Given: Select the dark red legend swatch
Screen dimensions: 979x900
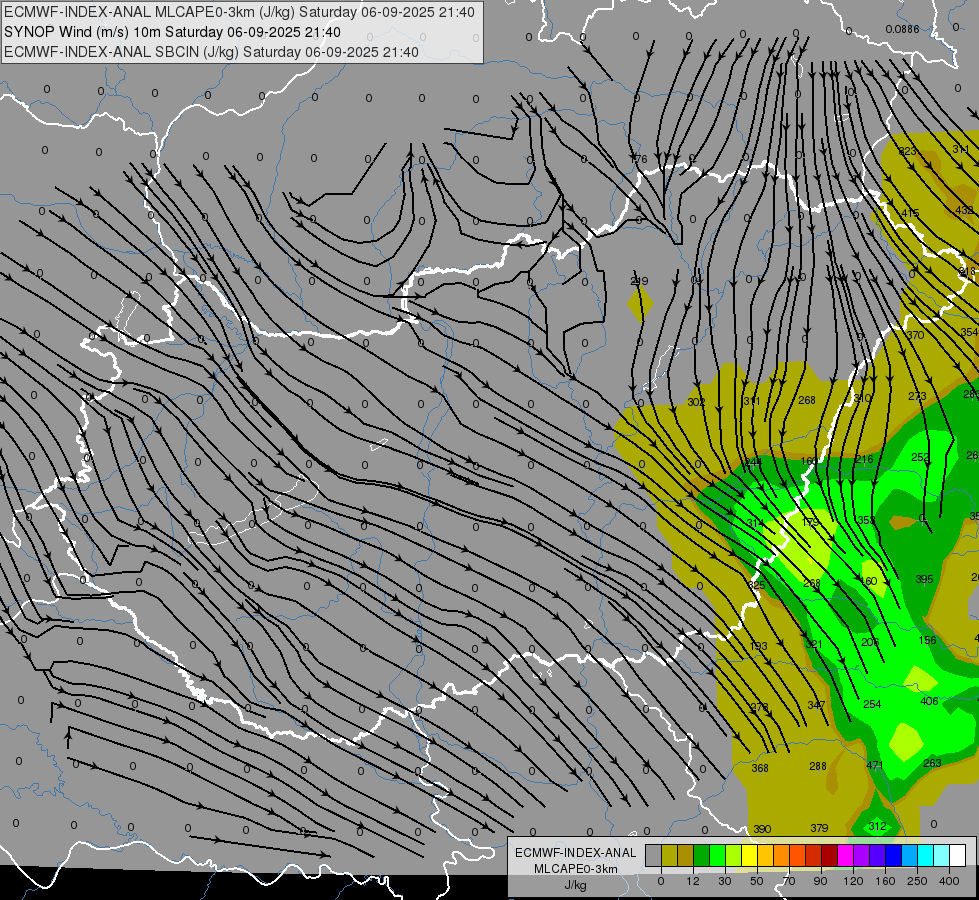Looking at the screenshot, I should point(830,855).
